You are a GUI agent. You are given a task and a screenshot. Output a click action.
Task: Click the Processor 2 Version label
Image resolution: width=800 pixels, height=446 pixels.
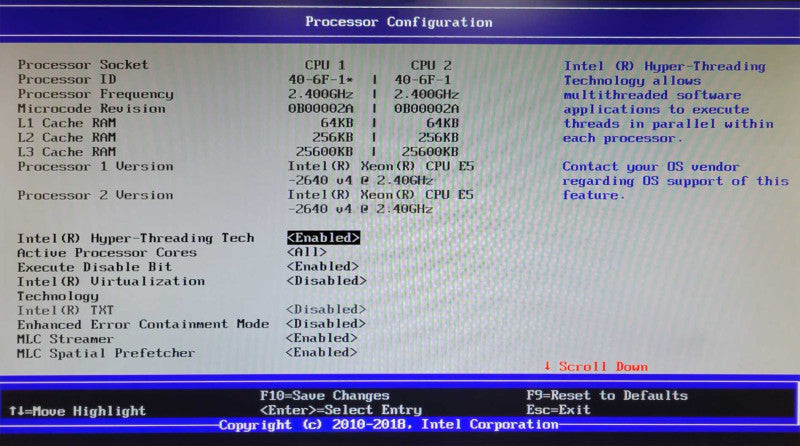[95, 195]
